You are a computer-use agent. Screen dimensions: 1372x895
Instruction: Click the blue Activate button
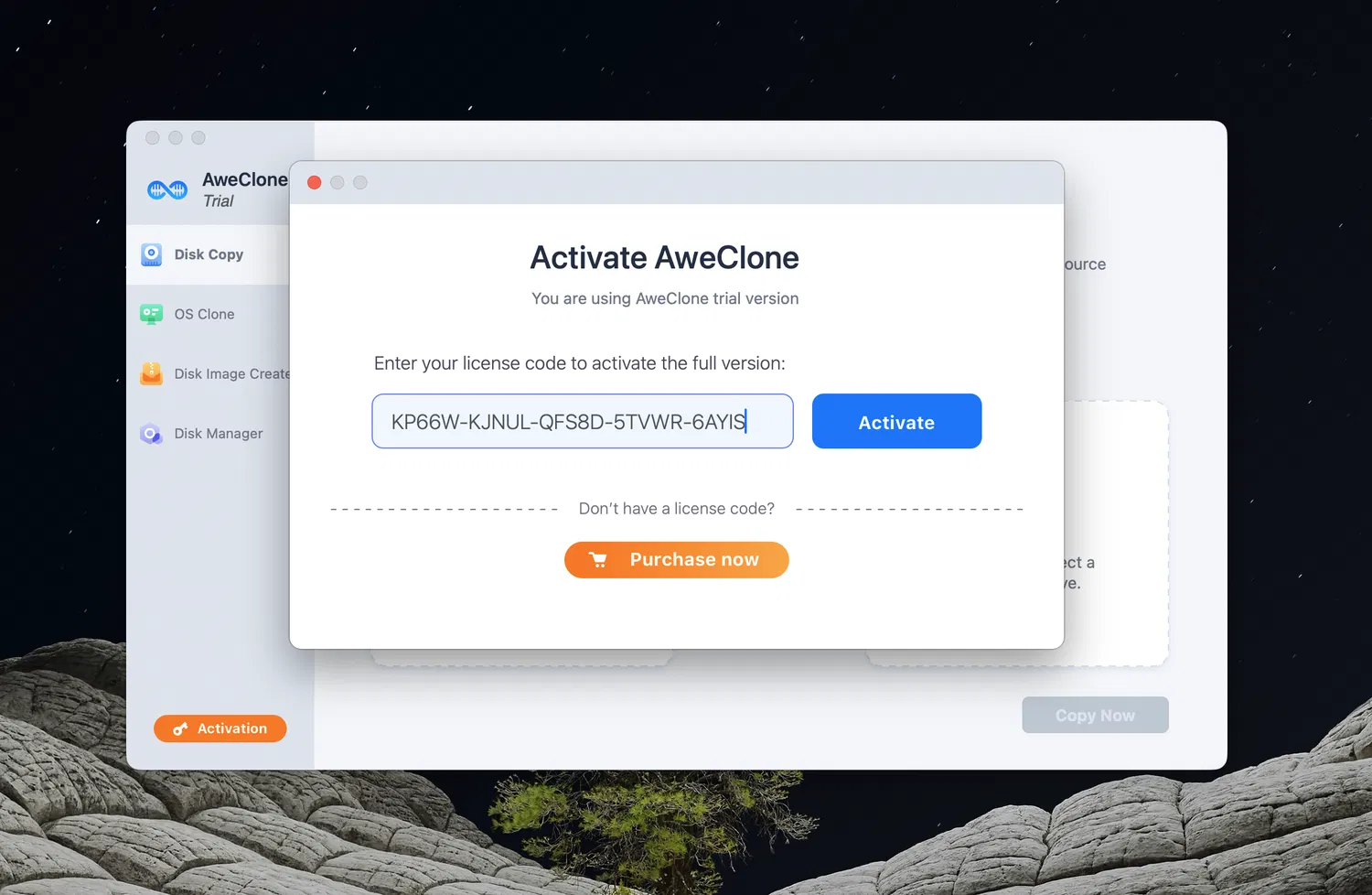(896, 421)
